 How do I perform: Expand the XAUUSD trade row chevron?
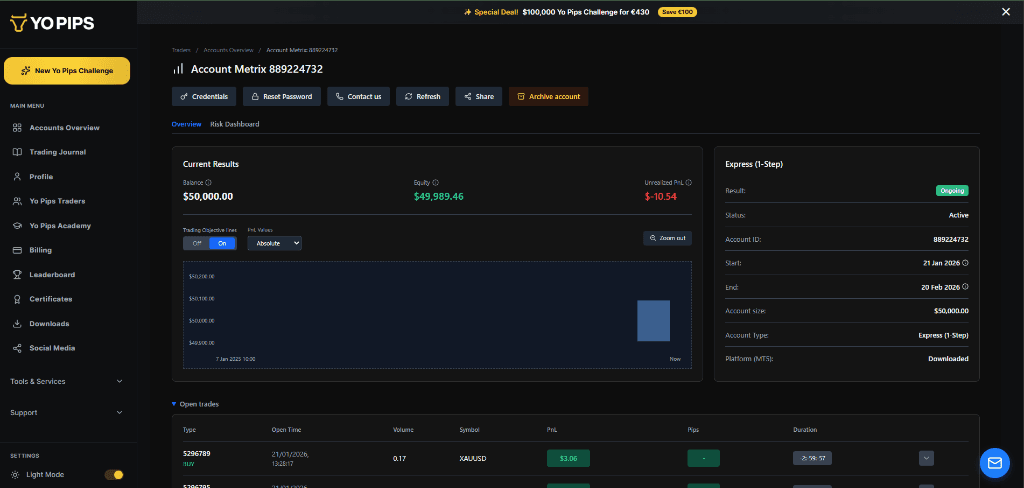pyautogui.click(x=926, y=458)
